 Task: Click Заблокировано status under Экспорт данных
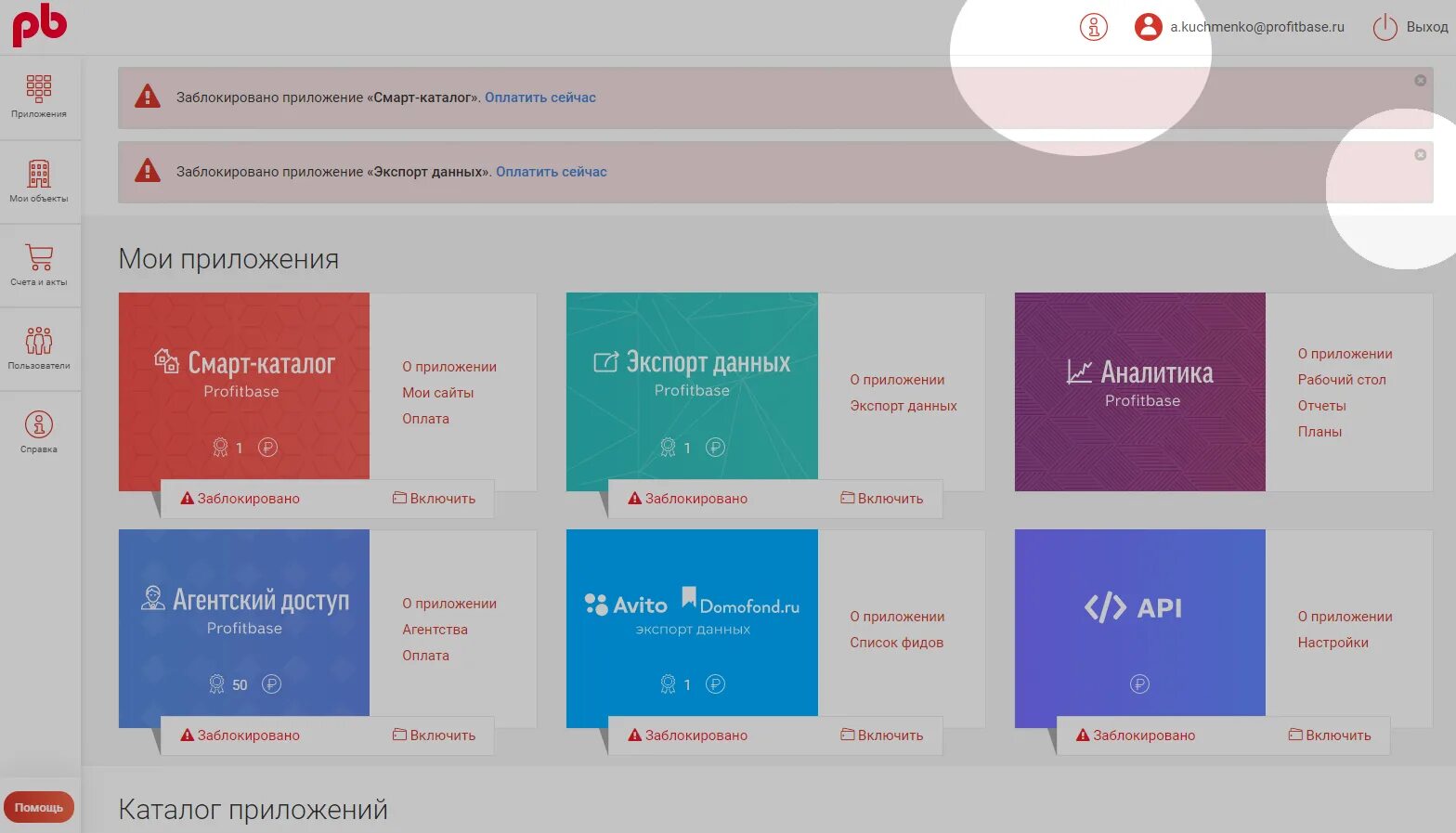pyautogui.click(x=688, y=499)
